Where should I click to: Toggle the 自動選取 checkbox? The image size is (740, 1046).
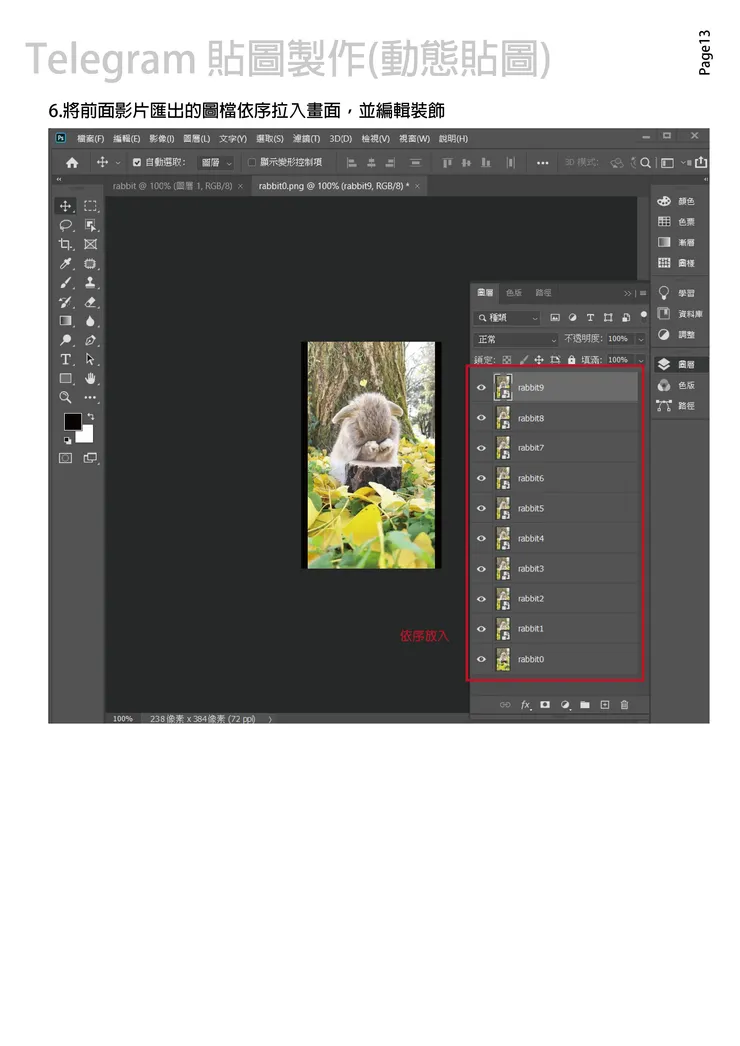point(137,162)
